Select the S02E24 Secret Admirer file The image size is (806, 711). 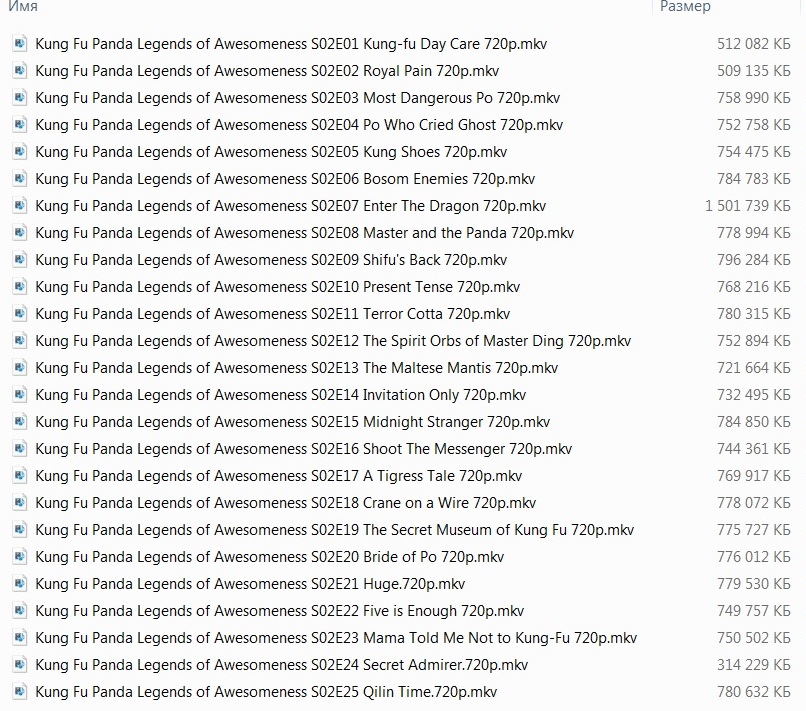[281, 665]
